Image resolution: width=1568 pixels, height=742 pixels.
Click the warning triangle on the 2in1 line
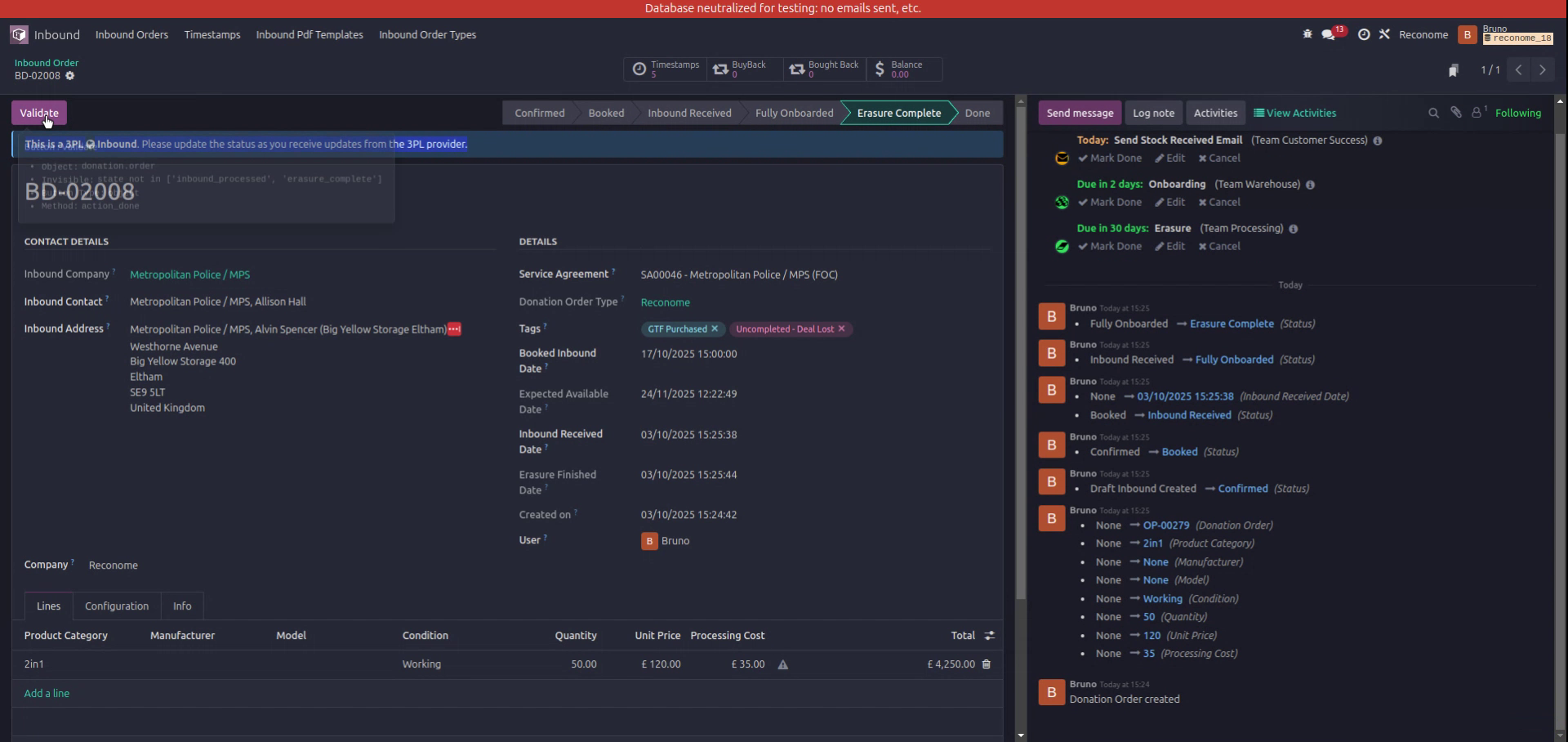tap(783, 665)
